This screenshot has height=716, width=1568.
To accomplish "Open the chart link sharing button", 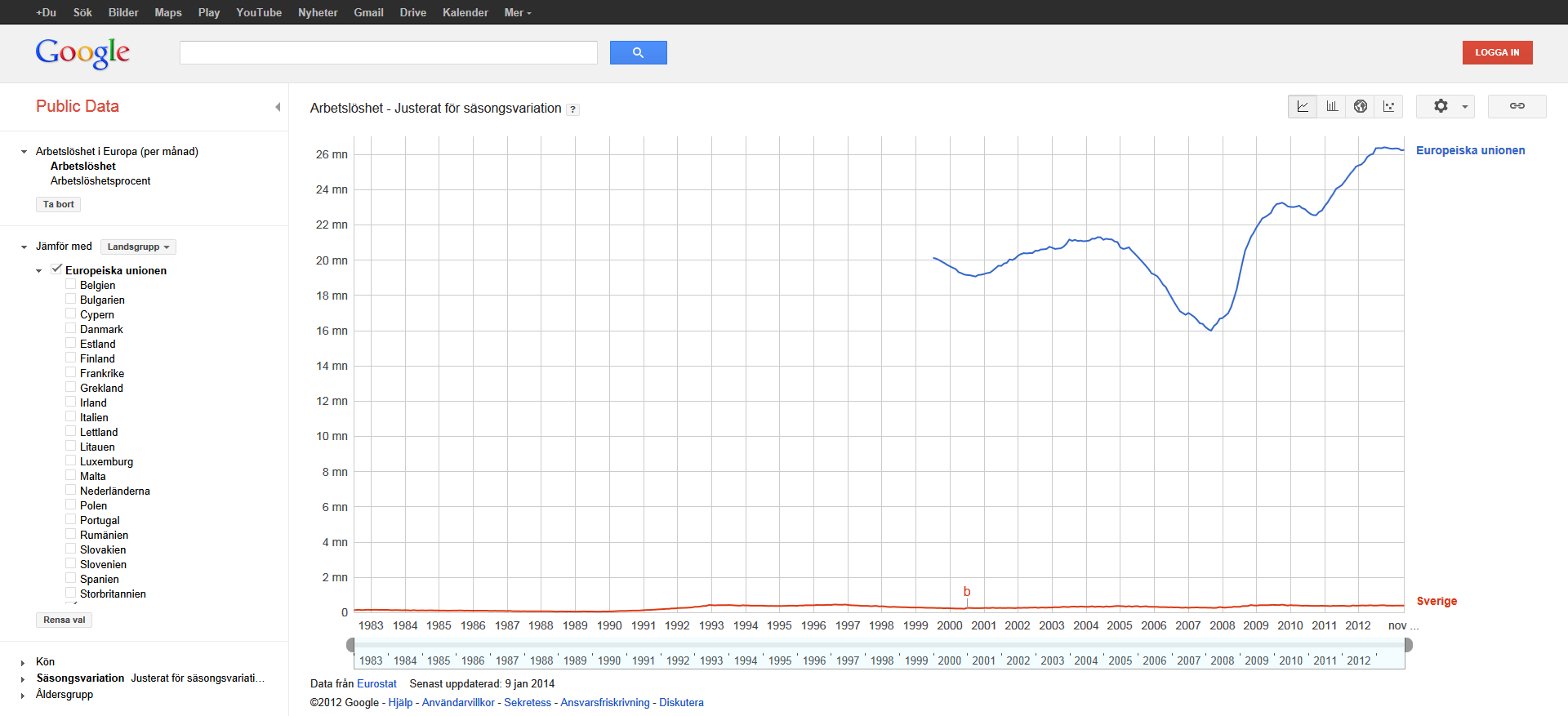I will tap(1517, 106).
